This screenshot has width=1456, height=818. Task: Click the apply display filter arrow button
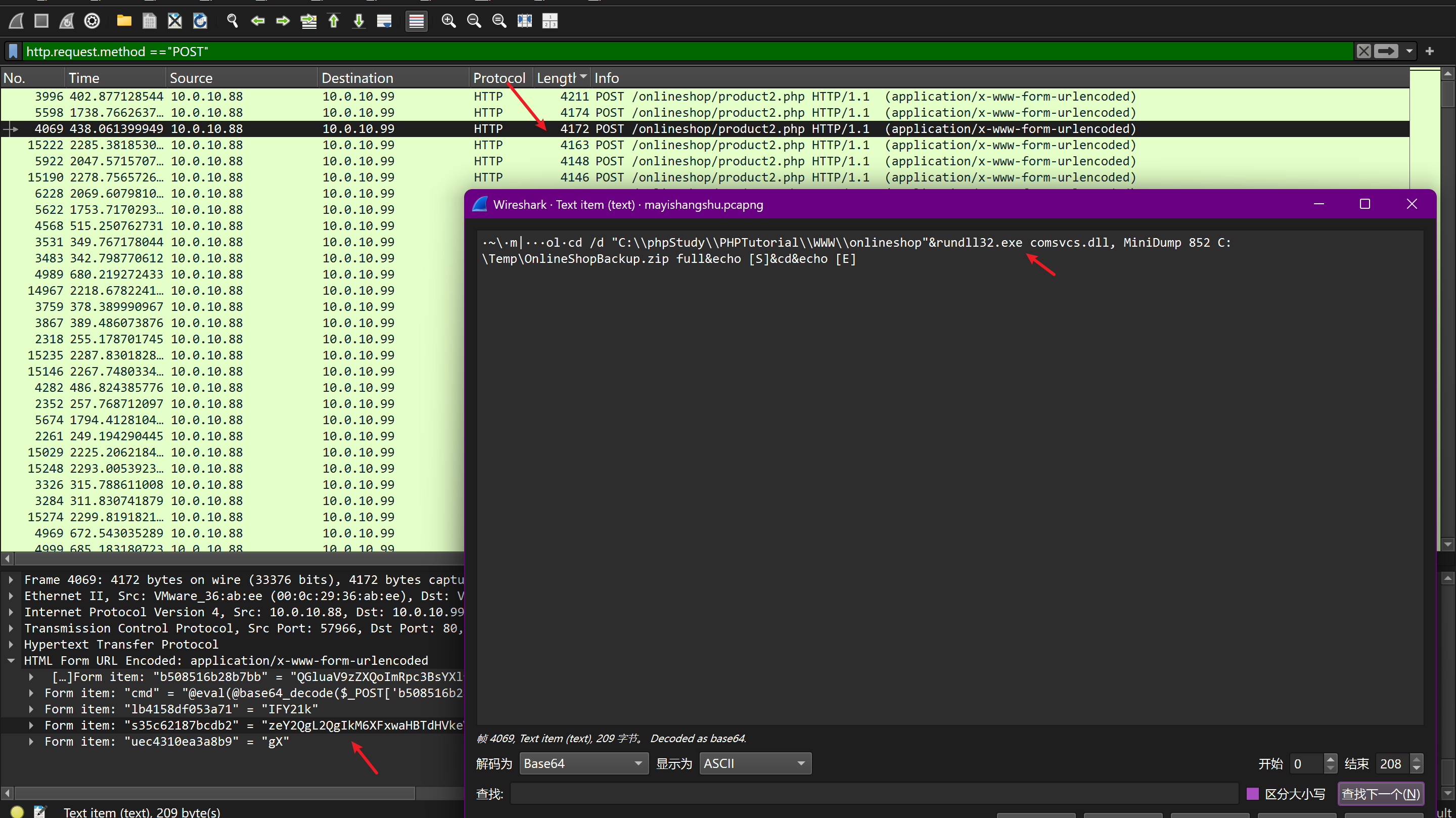1385,52
